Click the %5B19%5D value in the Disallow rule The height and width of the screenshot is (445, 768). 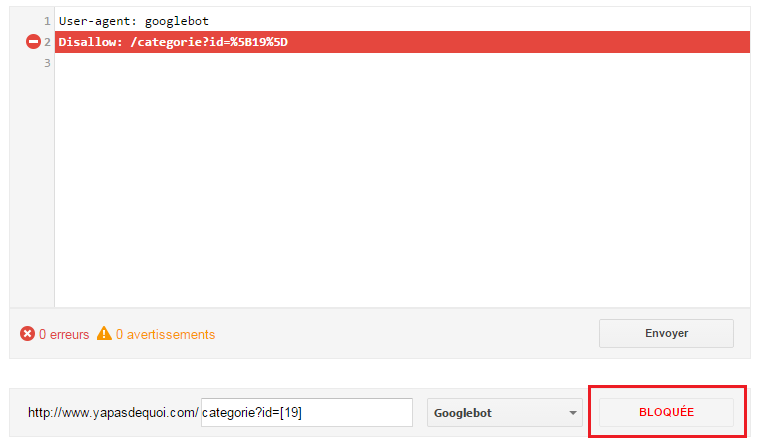pyautogui.click(x=259, y=42)
